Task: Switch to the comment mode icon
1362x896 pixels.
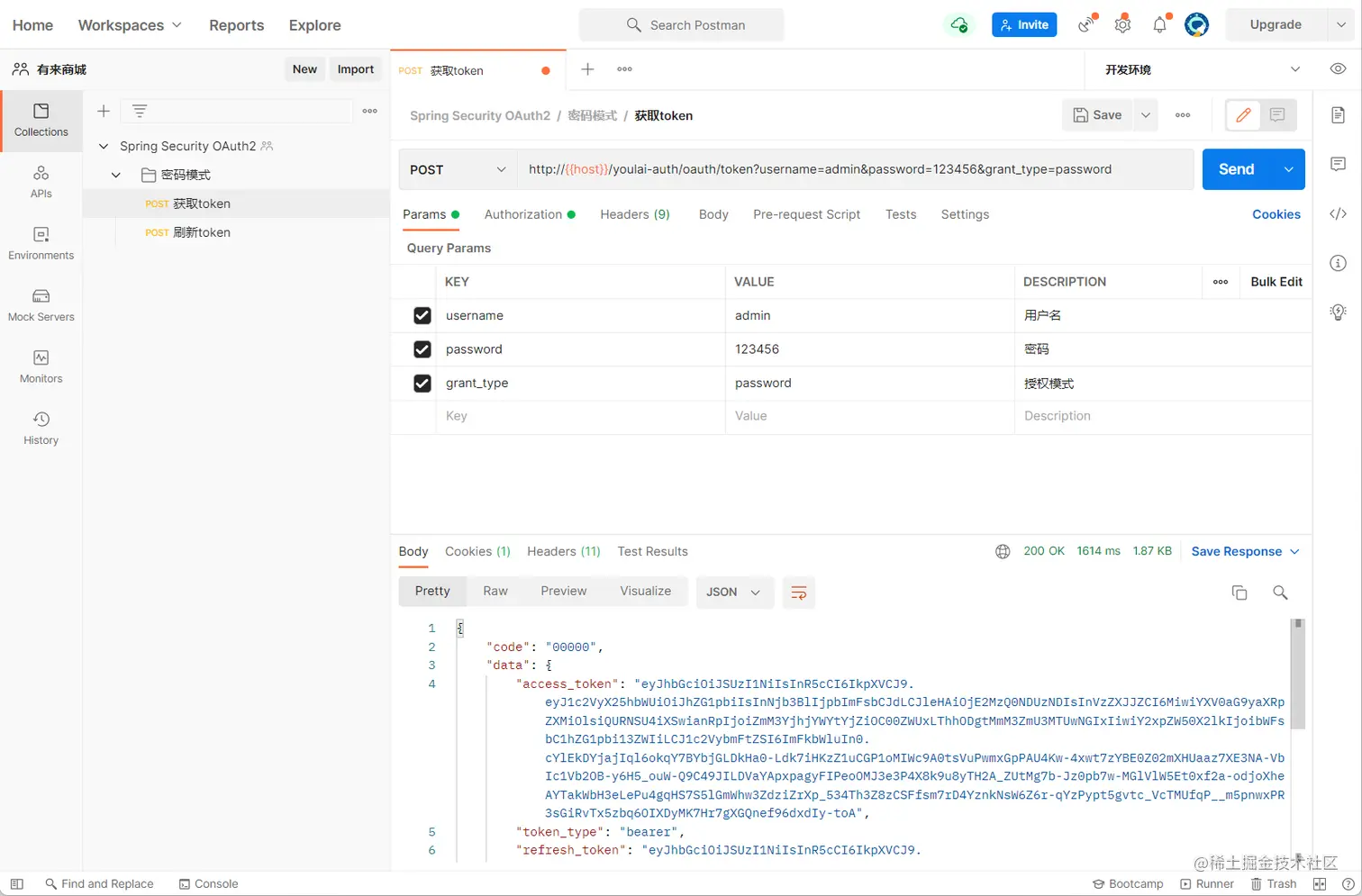Action: (1277, 115)
